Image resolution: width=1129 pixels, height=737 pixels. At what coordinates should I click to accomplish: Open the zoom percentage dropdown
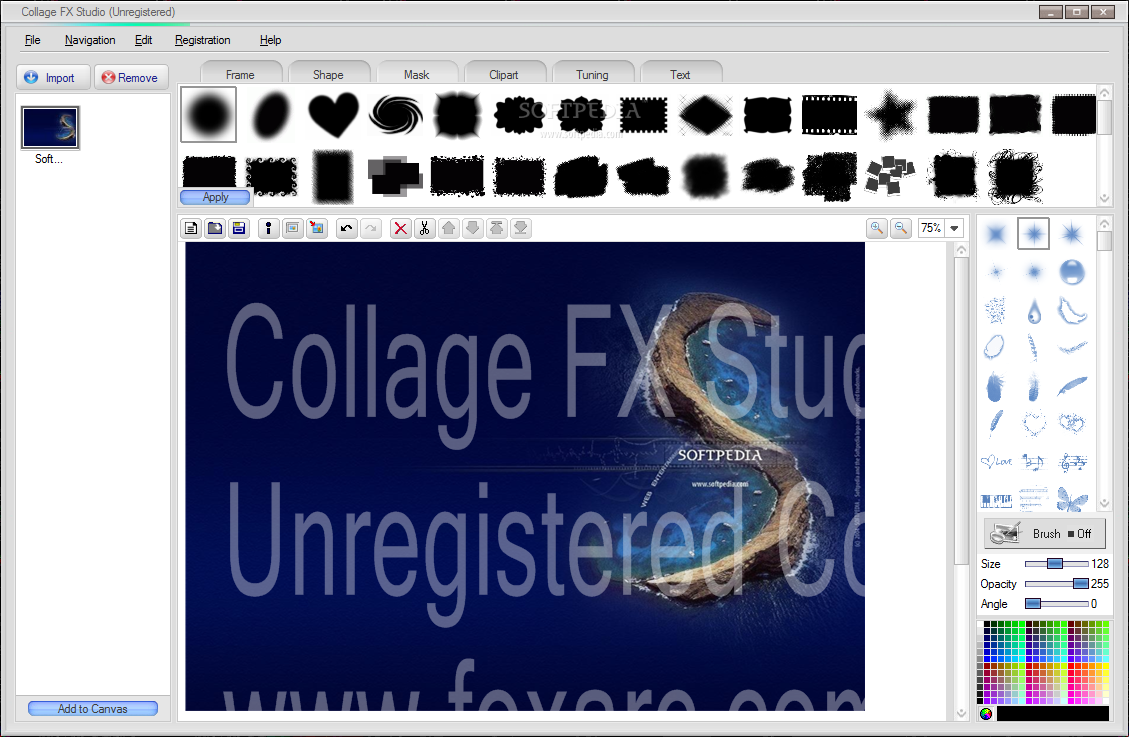pyautogui.click(x=955, y=228)
